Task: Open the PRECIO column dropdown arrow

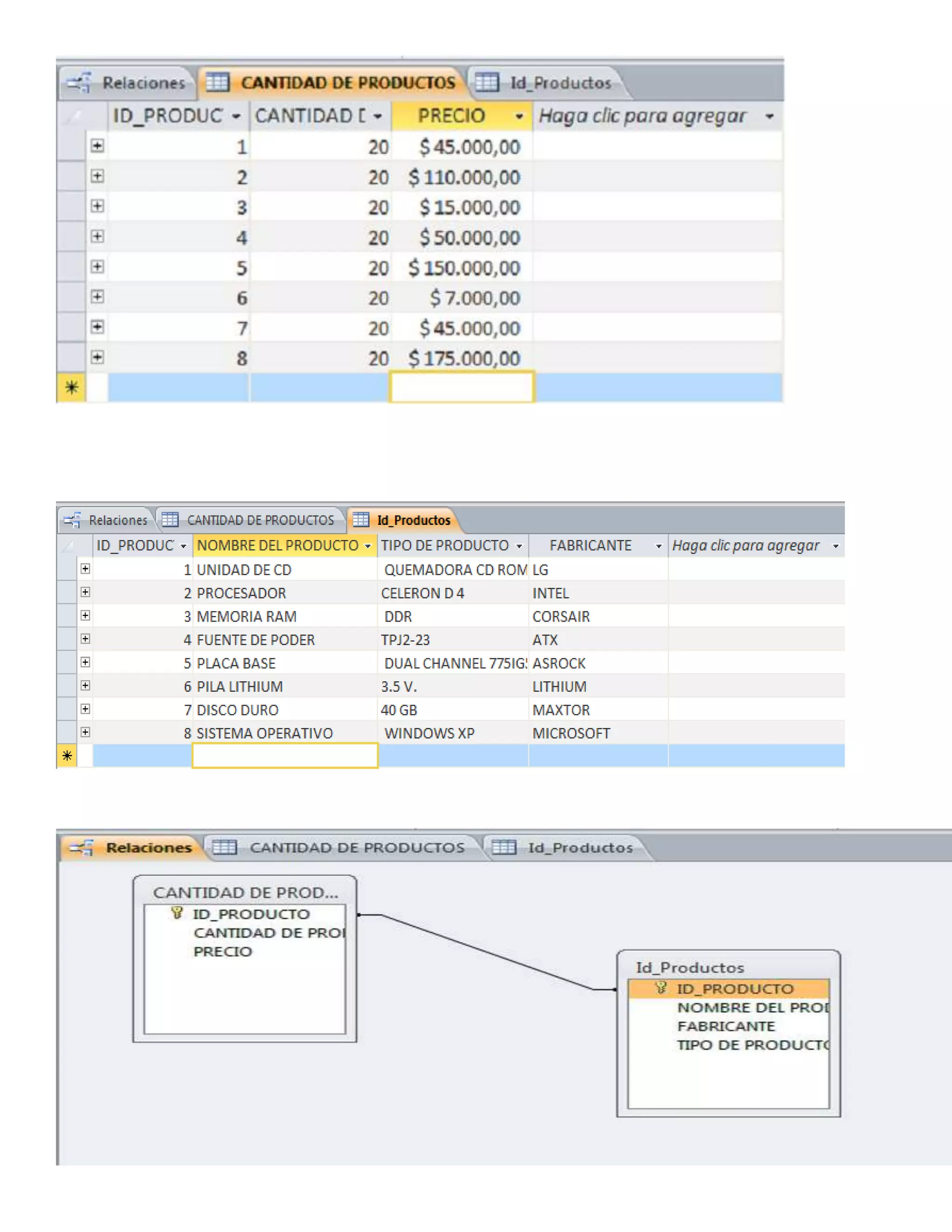Action: point(519,117)
